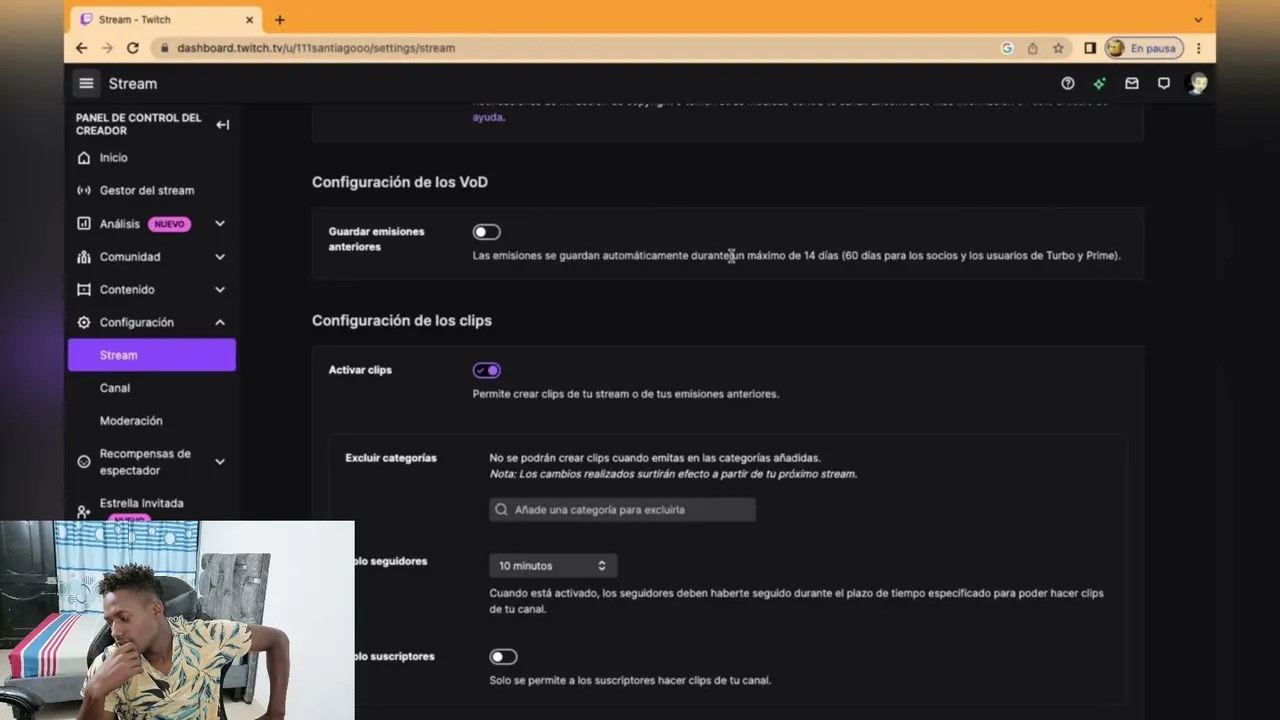Image resolution: width=1280 pixels, height=720 pixels.
Task: Click the PANEL DE CONTROL DEL CREADOR title
Action: coord(139,124)
